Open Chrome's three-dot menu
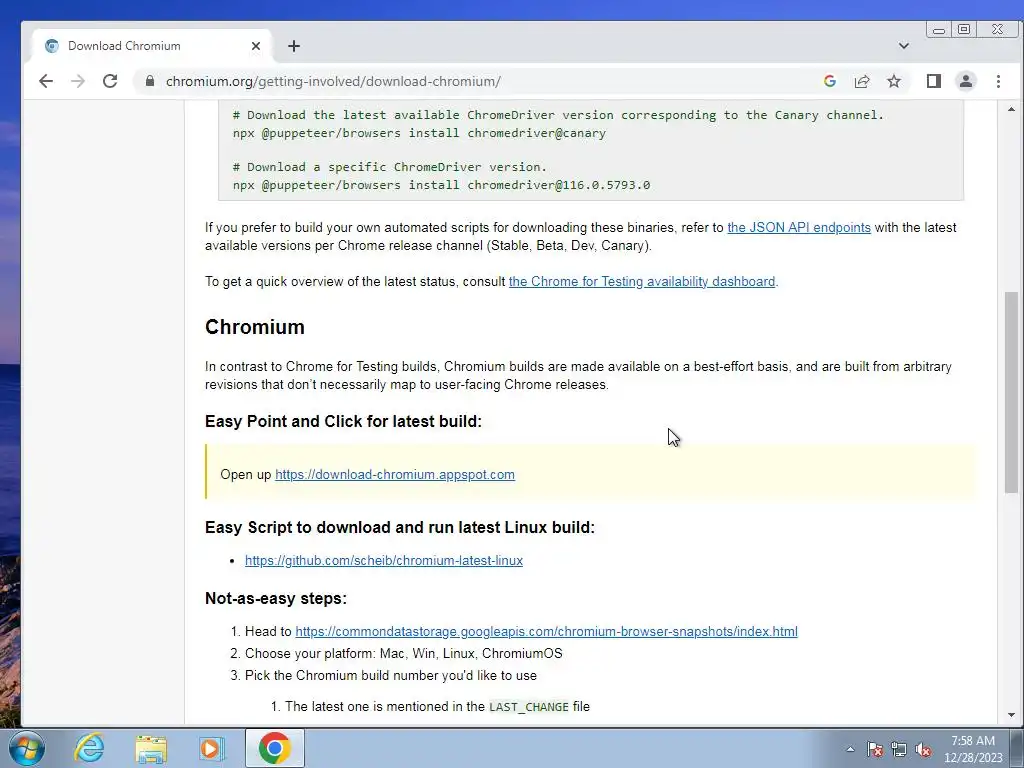1024x768 pixels. pos(998,81)
